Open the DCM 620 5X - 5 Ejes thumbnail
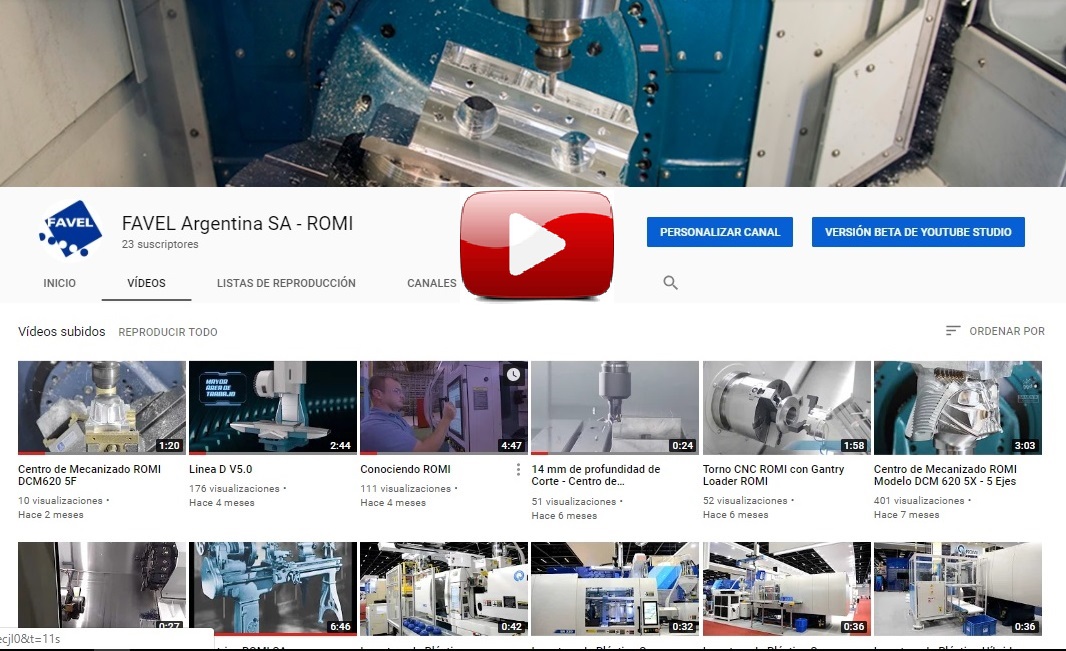1066x651 pixels. point(958,408)
